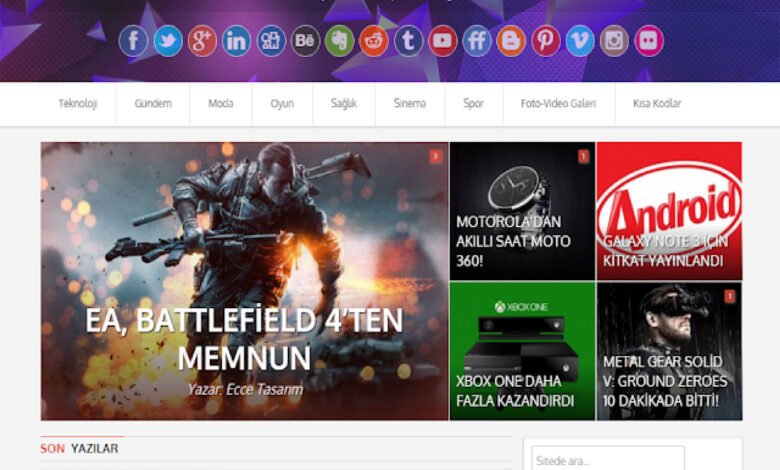Open the EA, Battlefield 4'ten Memnun headline
The image size is (780, 470).
(244, 339)
